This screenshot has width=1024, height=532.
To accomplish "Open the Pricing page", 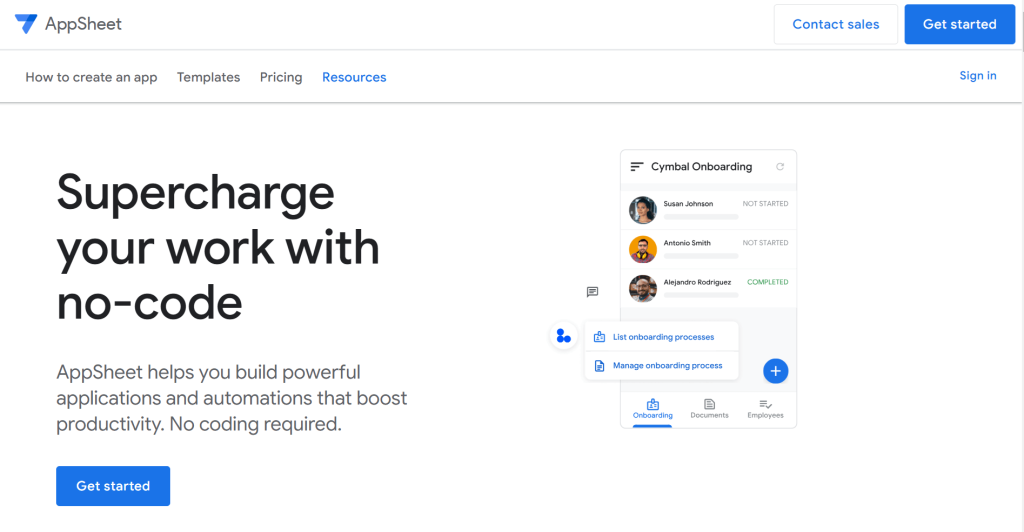I will click(x=281, y=77).
